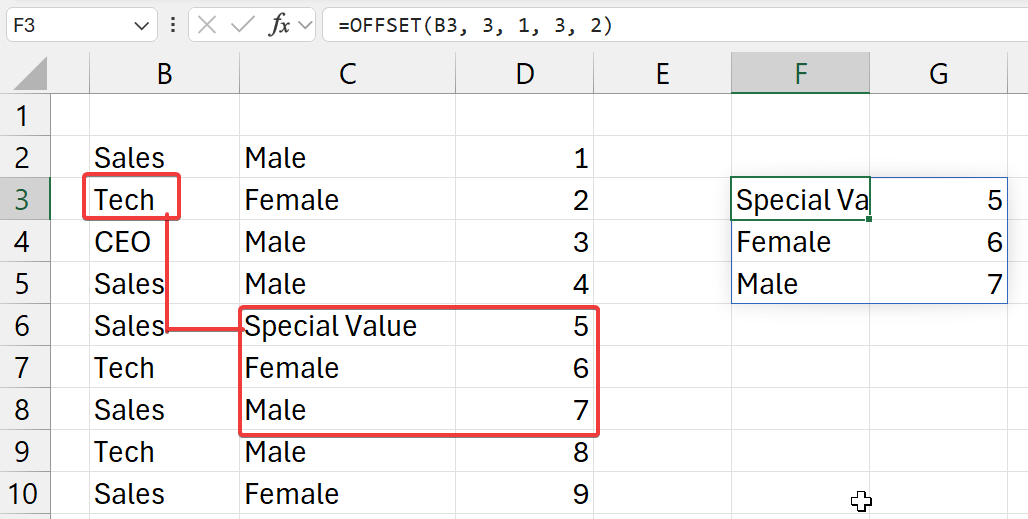Viewport: 1028px width, 519px height.
Task: Expand the chevron next to the fx icon
Action: point(304,25)
